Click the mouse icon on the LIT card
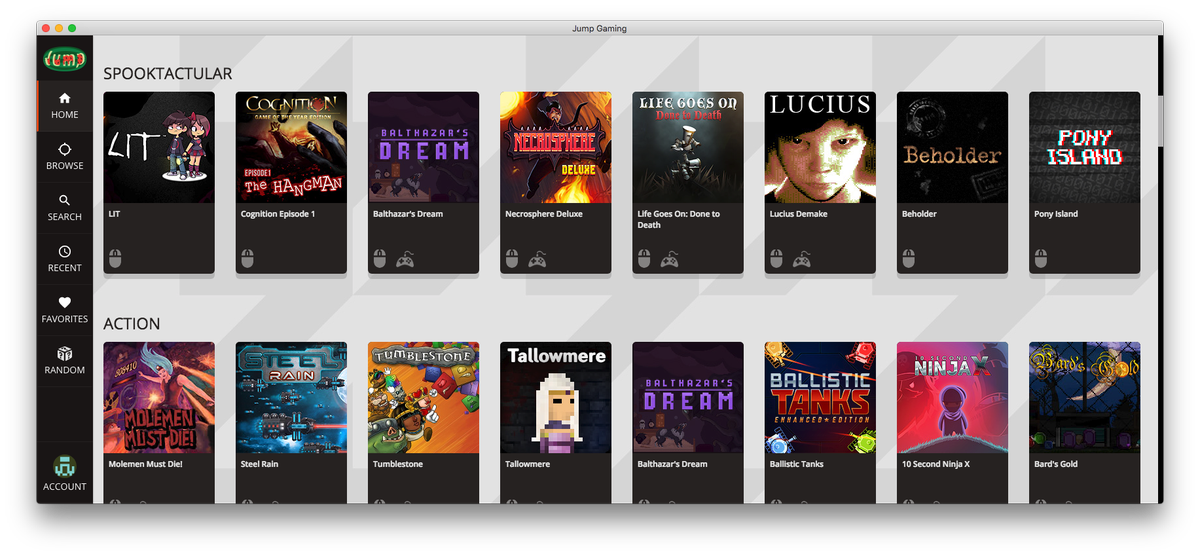This screenshot has width=1200, height=556. (115, 259)
